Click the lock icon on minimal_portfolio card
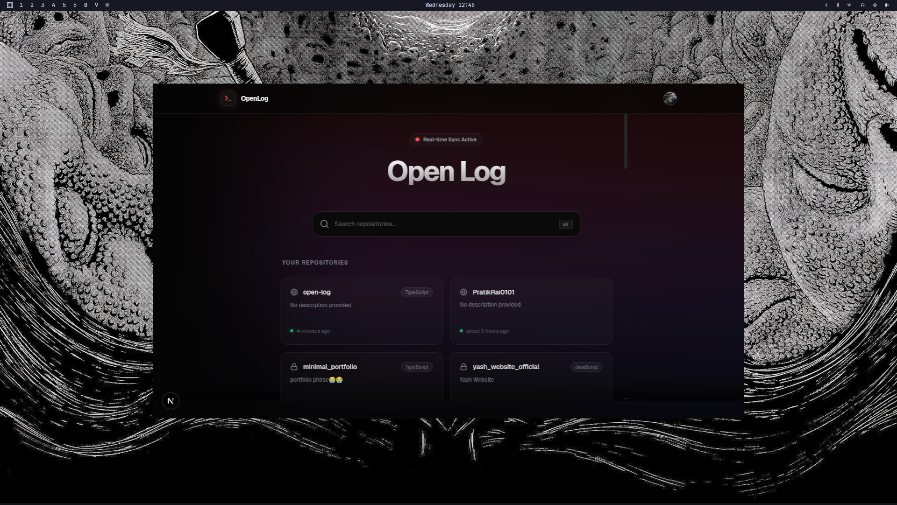The height and width of the screenshot is (505, 897). click(294, 367)
